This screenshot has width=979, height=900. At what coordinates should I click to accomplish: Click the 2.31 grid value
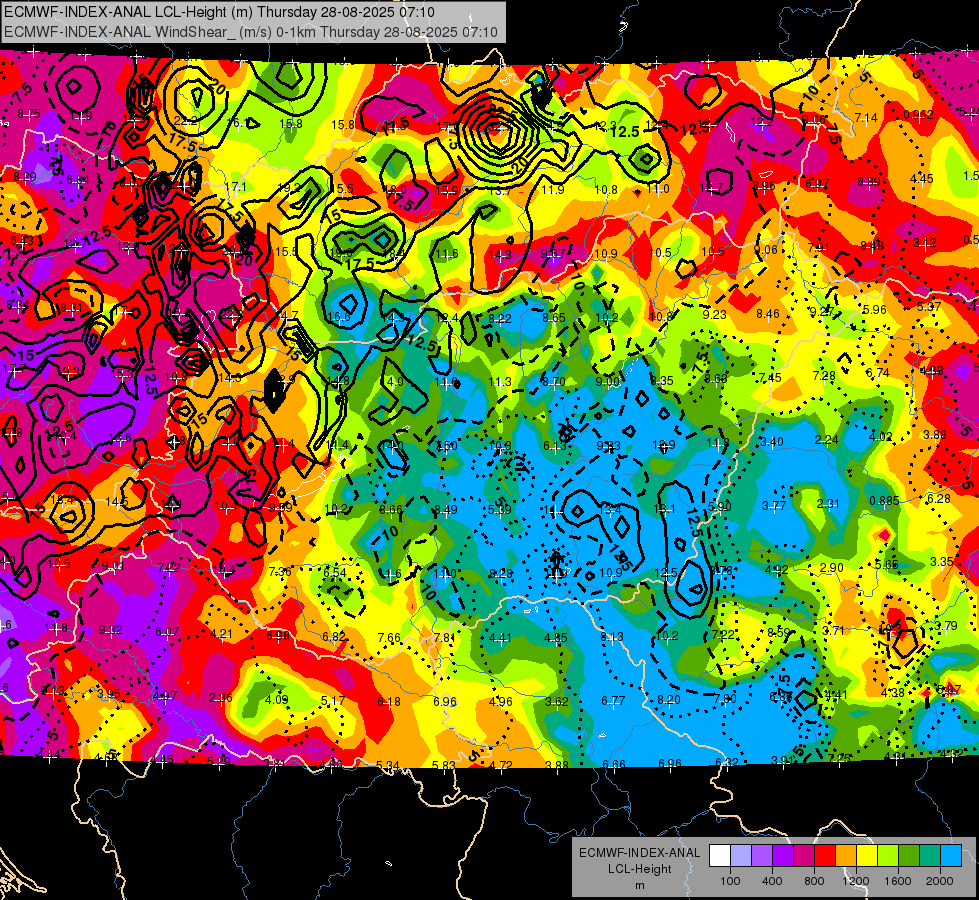[x=828, y=504]
